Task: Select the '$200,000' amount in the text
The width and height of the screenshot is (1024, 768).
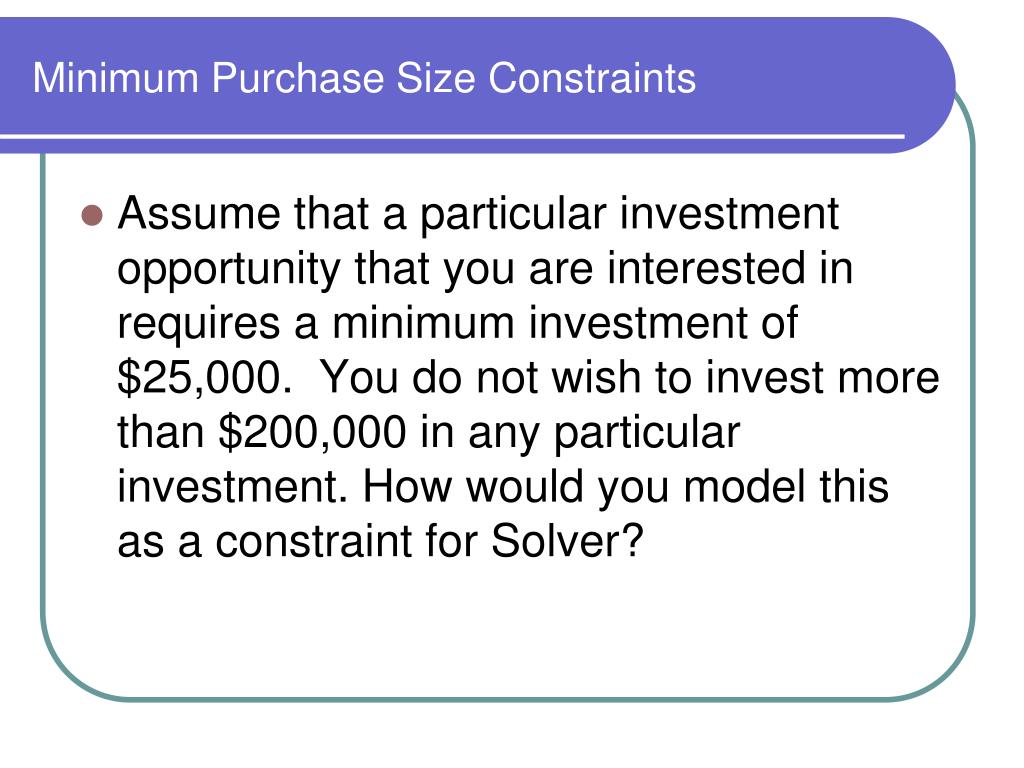Action: tap(312, 433)
